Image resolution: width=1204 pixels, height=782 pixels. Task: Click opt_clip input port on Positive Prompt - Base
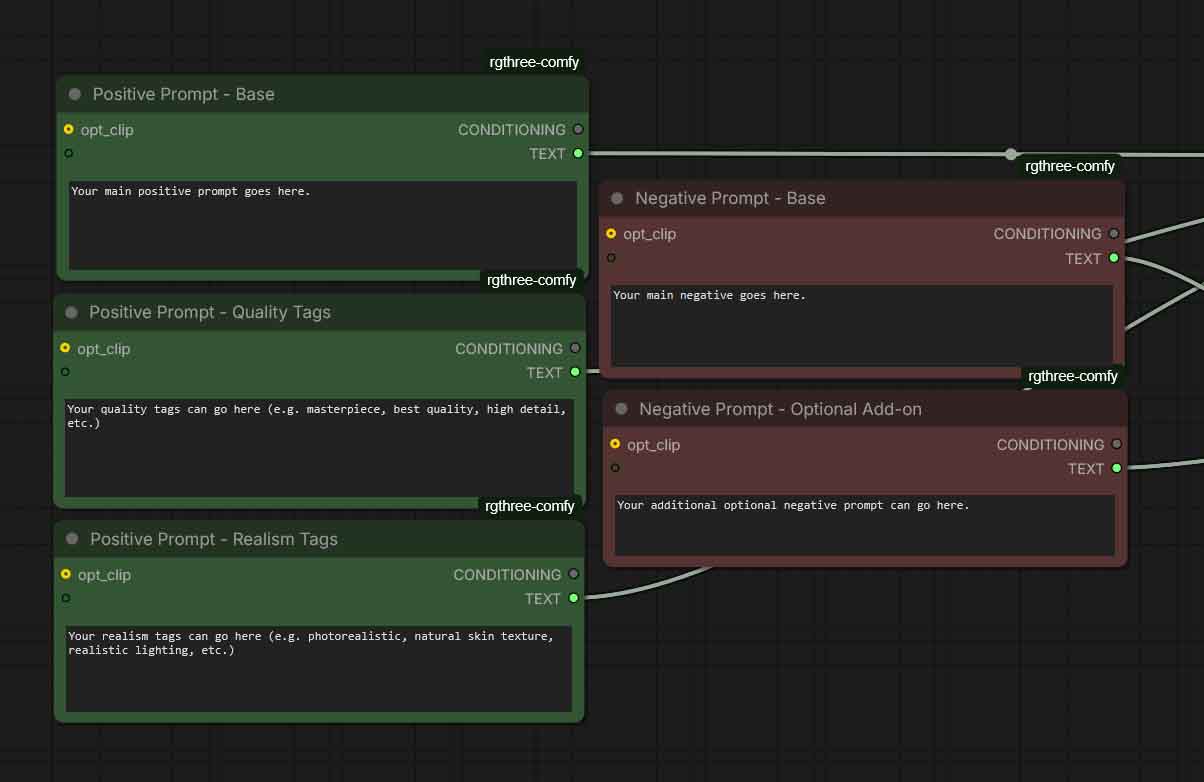[68, 130]
